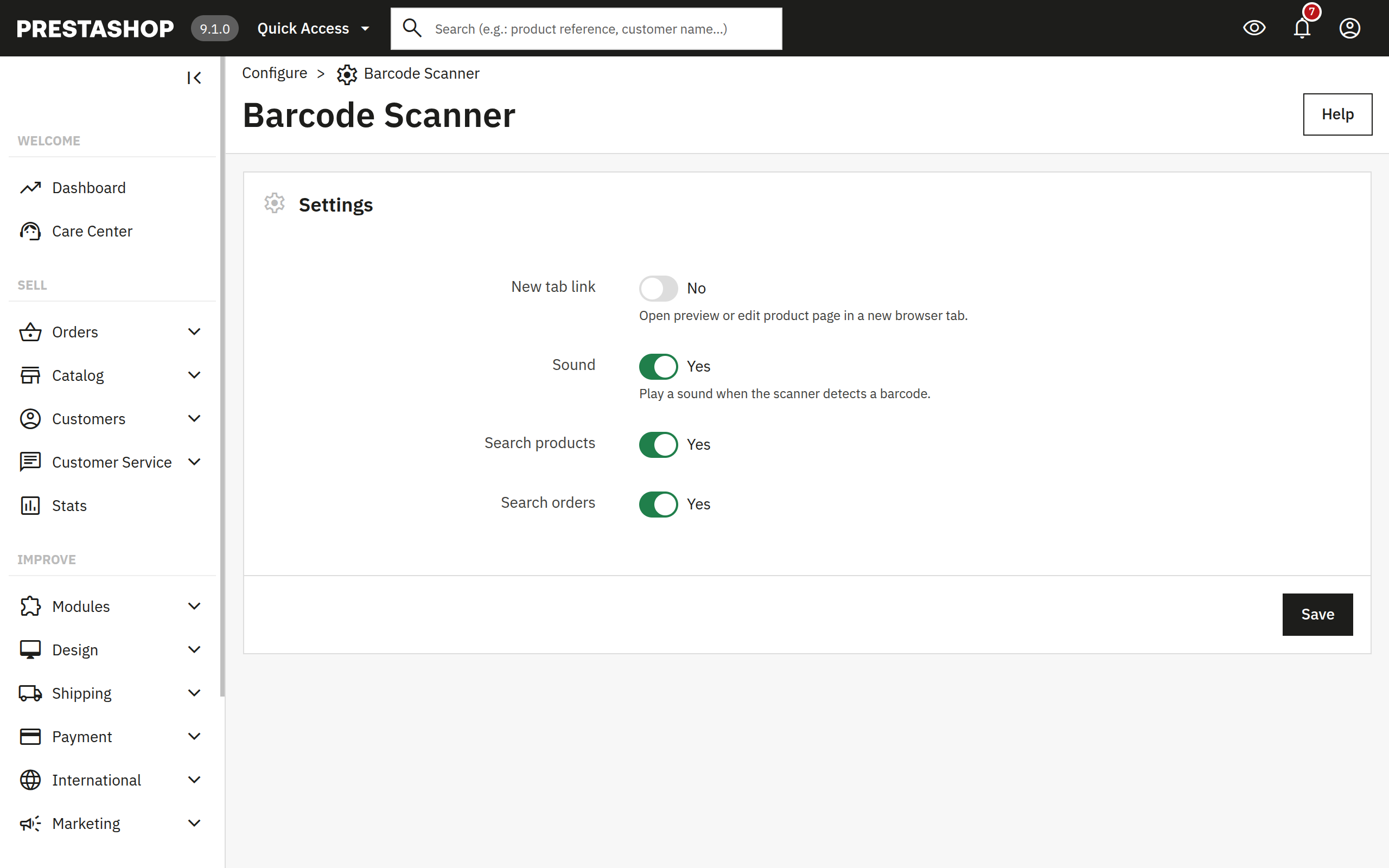
Task: Click the Customer Service chat icon
Action: click(30, 462)
